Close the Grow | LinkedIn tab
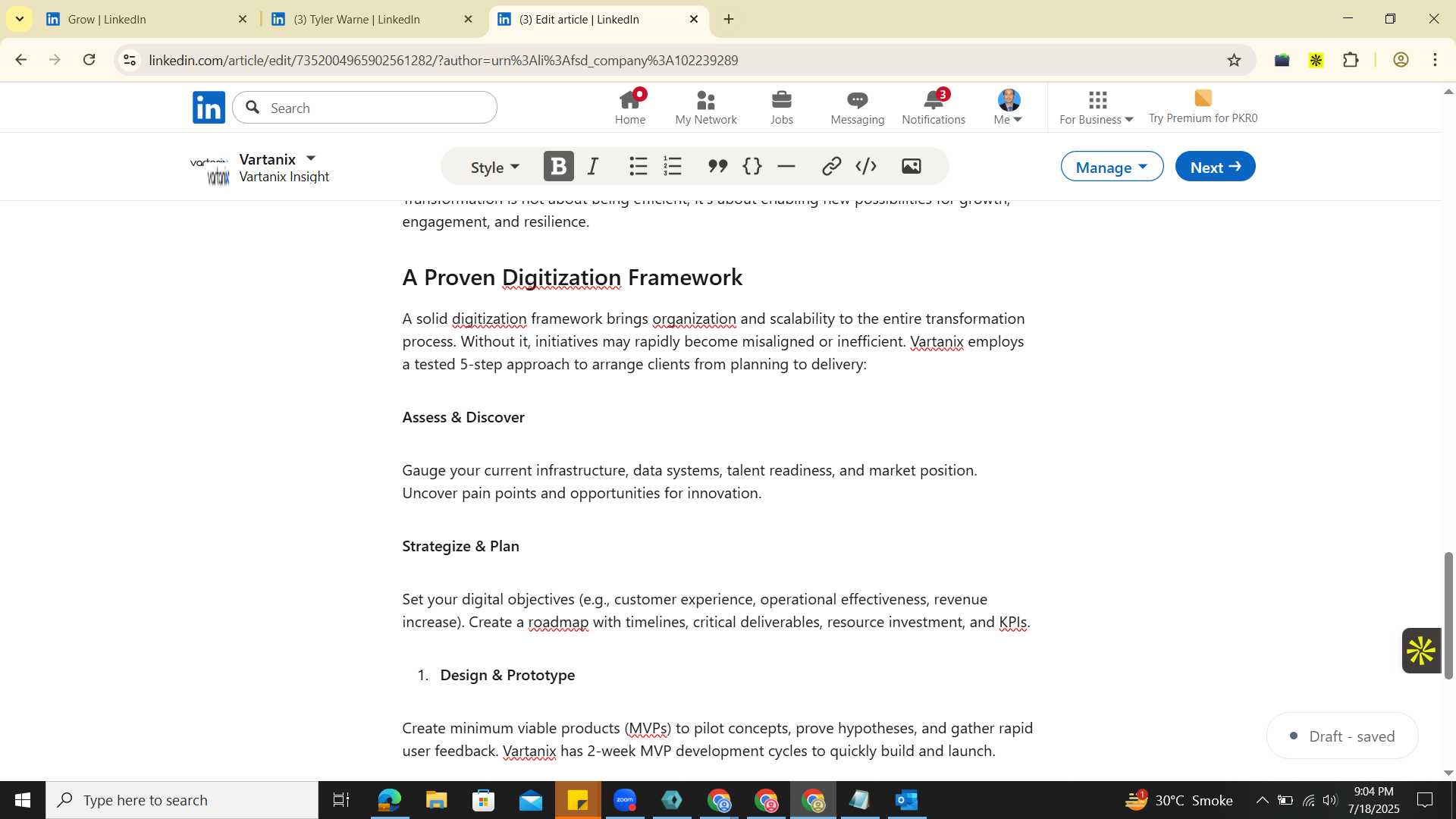This screenshot has height=819, width=1456. [243, 19]
